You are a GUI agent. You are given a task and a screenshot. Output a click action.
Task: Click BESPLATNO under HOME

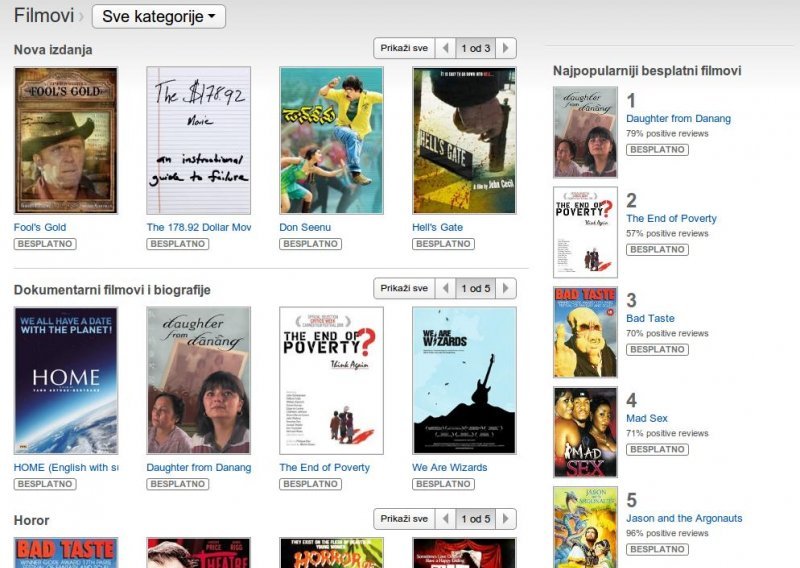click(x=45, y=484)
